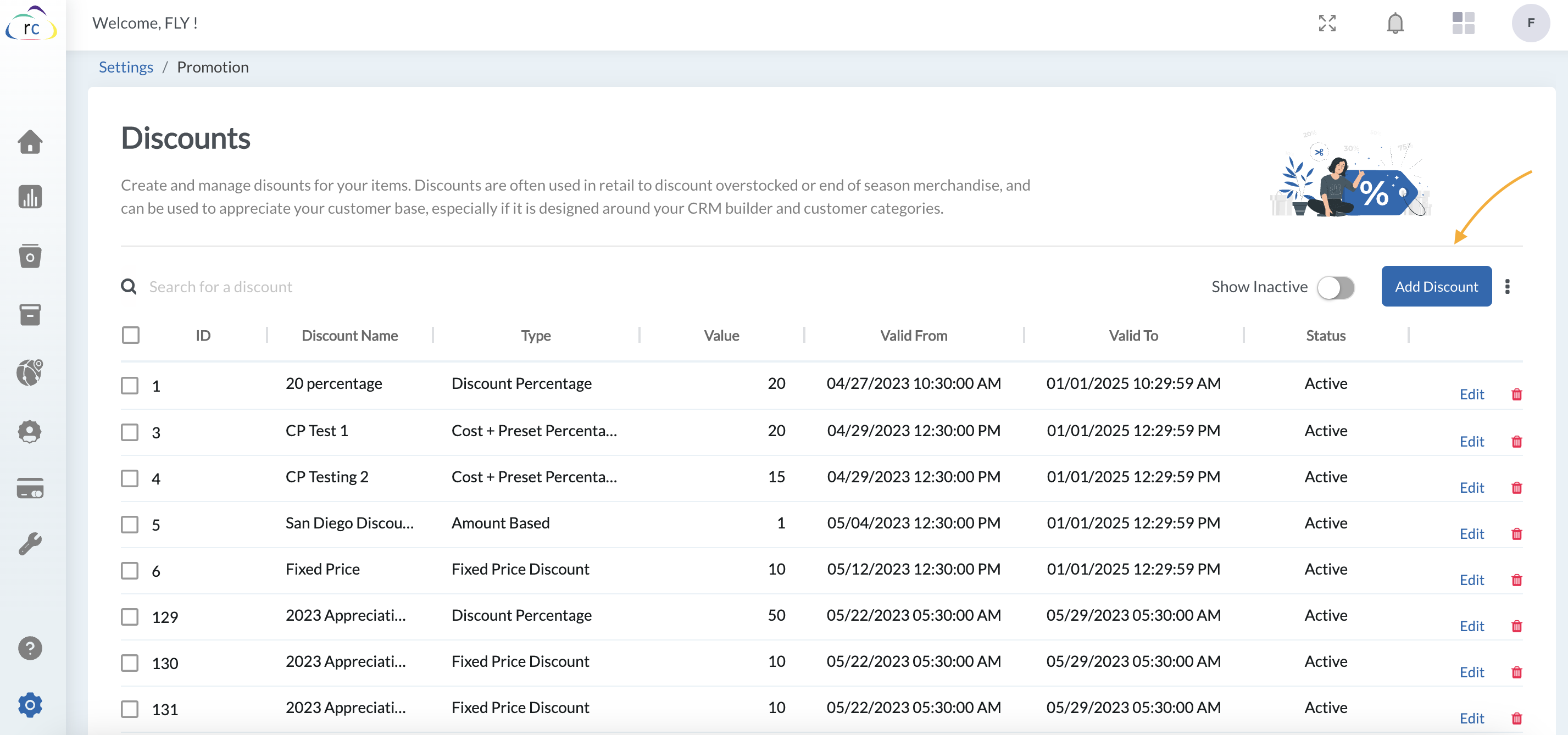Delete discount with ID 131
The width and height of the screenshot is (1568, 735).
(x=1516, y=719)
